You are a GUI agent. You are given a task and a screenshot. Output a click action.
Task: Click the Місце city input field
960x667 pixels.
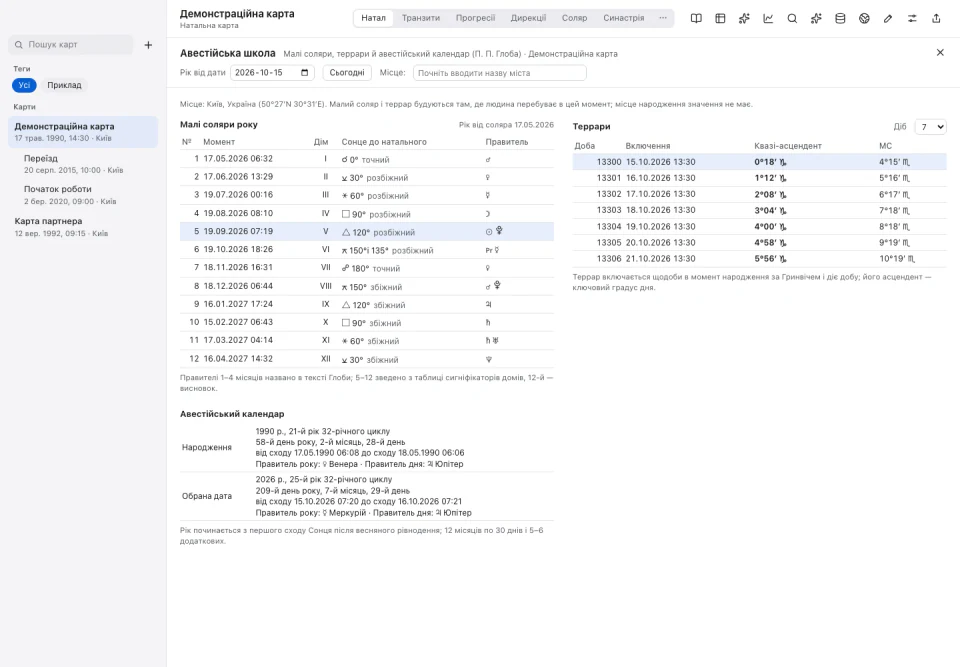coord(500,73)
